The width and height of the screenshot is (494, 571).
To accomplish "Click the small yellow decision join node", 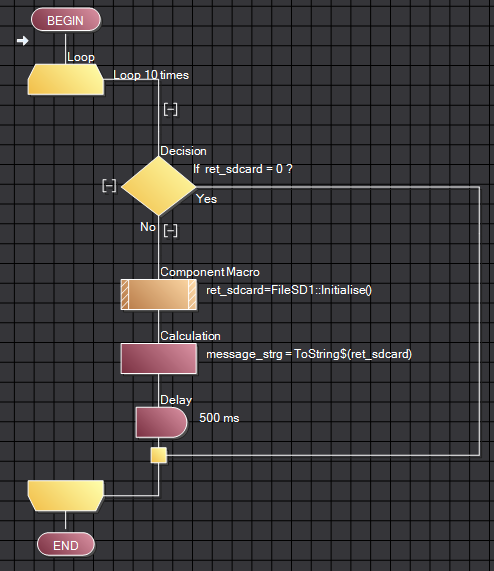I will tap(159, 455).
